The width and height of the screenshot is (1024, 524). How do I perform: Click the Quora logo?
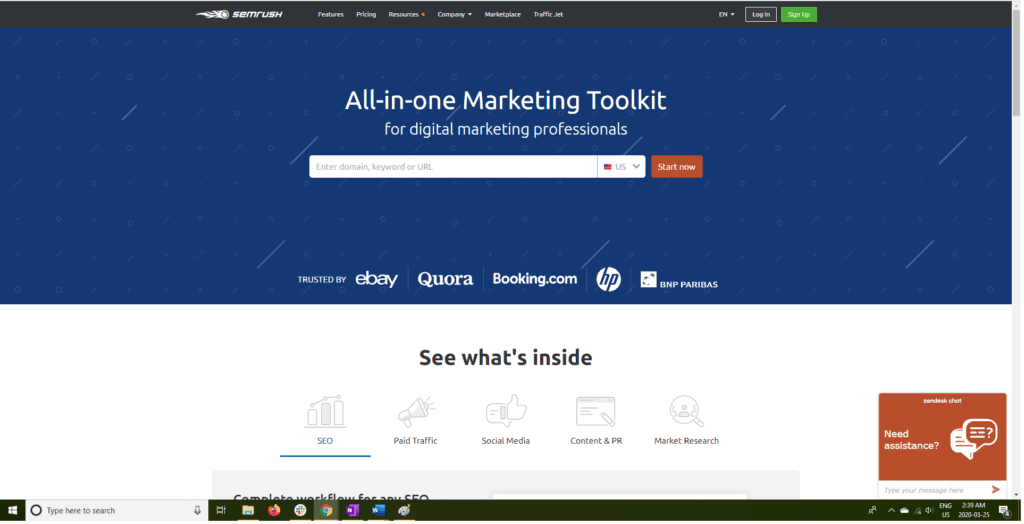(445, 280)
